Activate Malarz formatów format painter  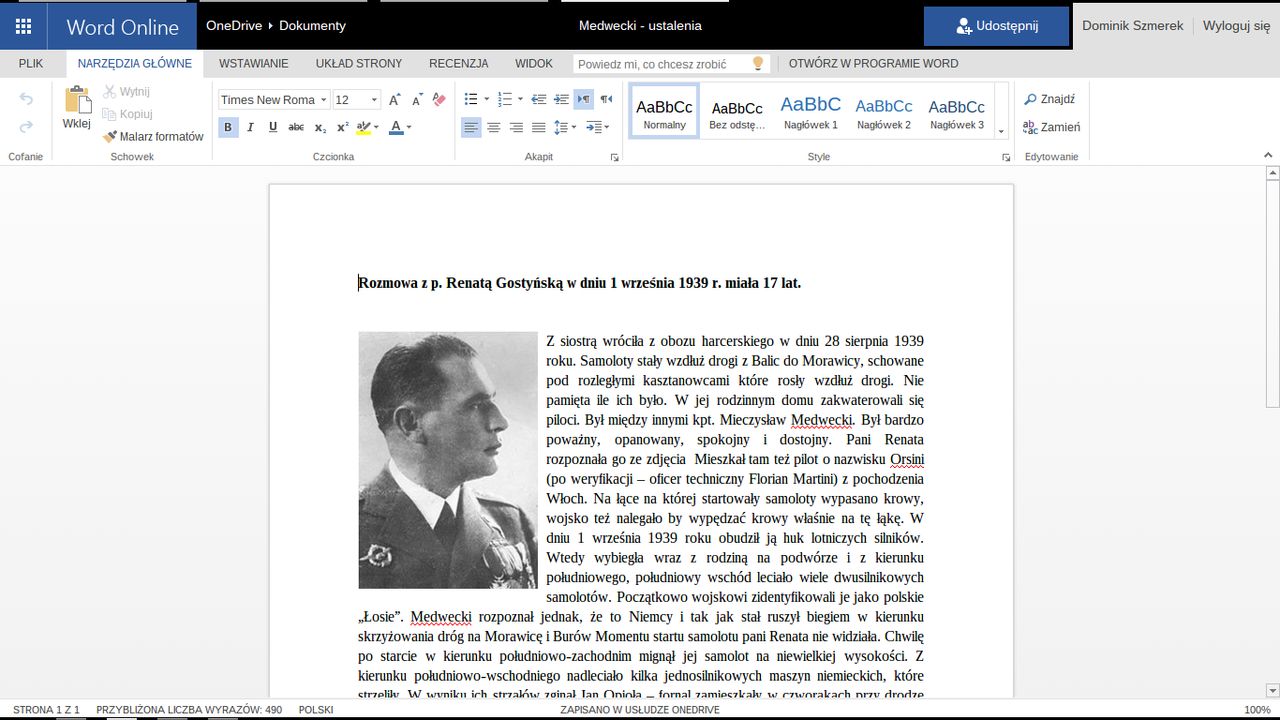(x=153, y=136)
